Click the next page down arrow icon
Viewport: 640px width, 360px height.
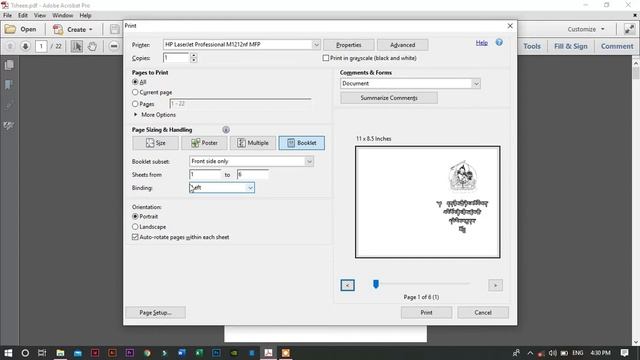click(25, 46)
